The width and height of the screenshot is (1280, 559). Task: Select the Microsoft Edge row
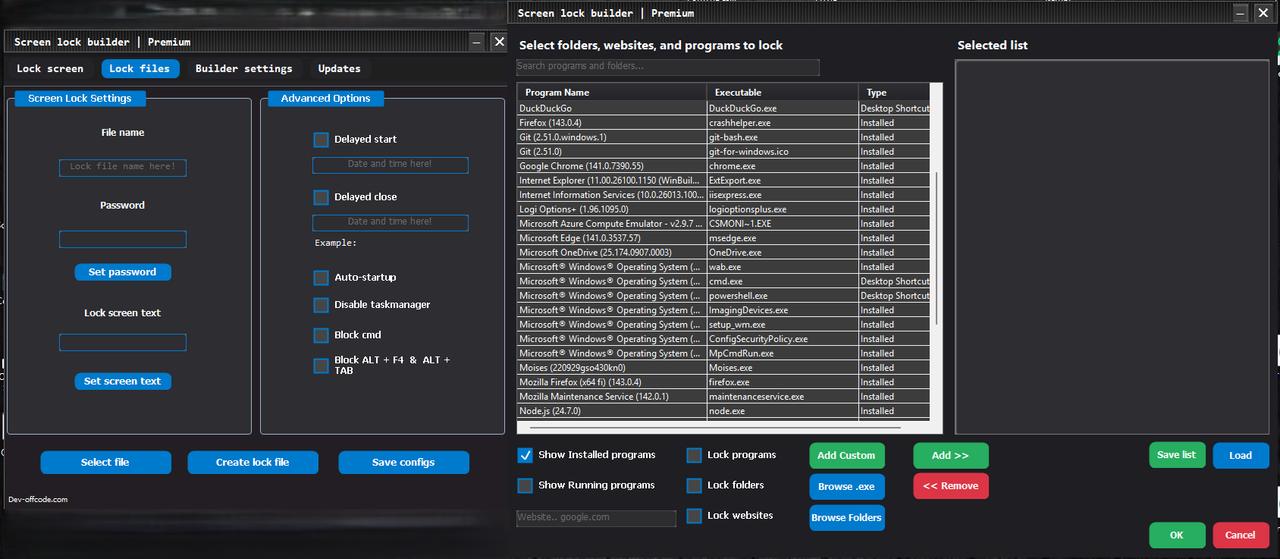(x=723, y=238)
